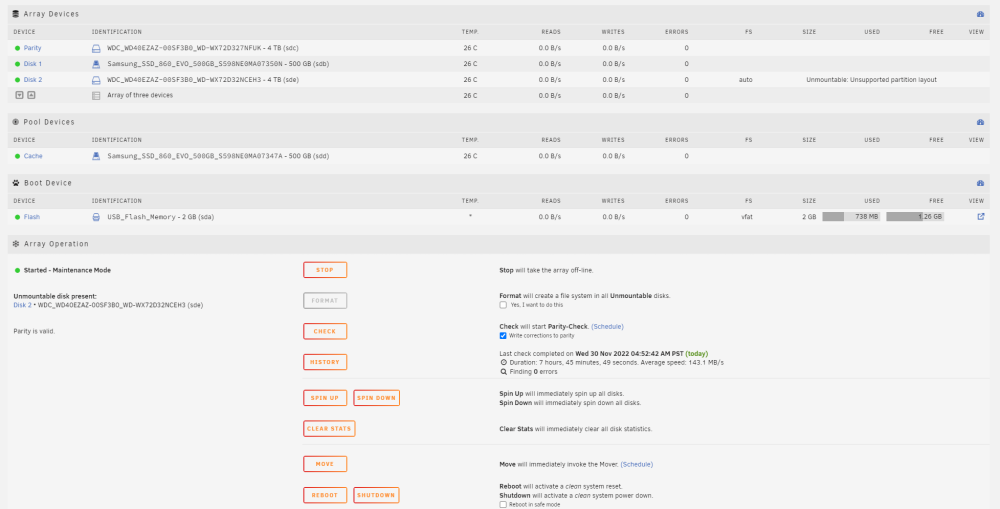This screenshot has width=1000, height=509.
Task: Click the Flash free space bar 1.26 GB
Action: [x=915, y=217]
